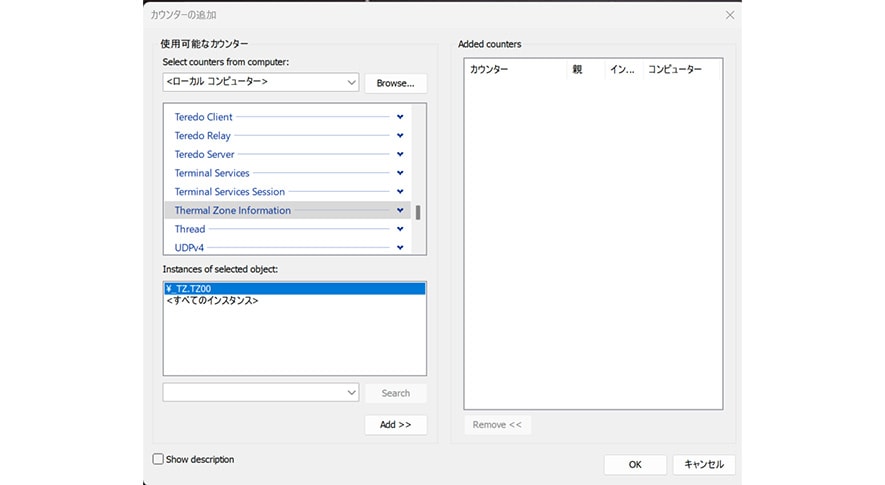Image resolution: width=885 pixels, height=485 pixels.
Task: Enable the Show description checkbox
Action: 158,460
